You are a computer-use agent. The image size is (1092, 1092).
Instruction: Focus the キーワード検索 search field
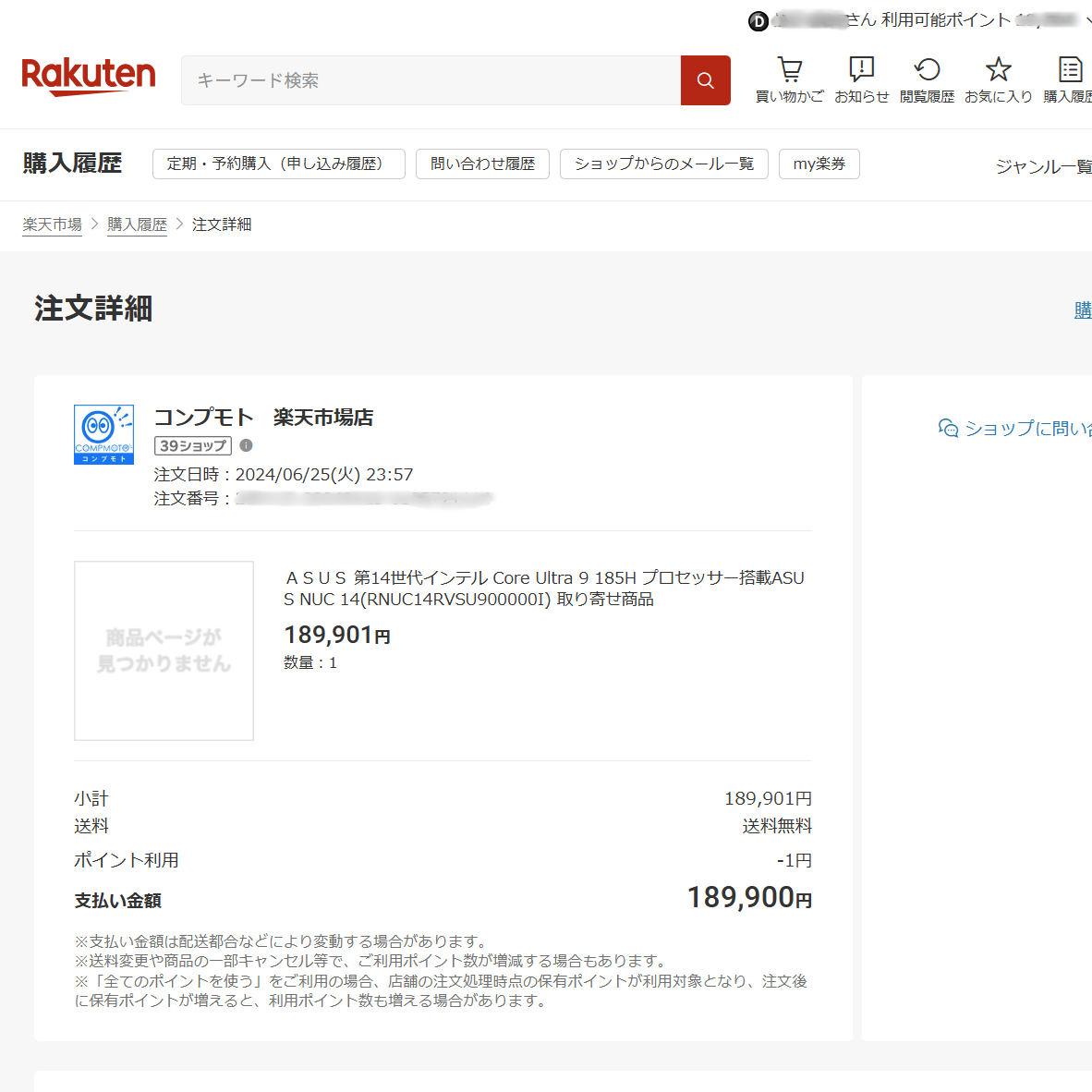[431, 80]
